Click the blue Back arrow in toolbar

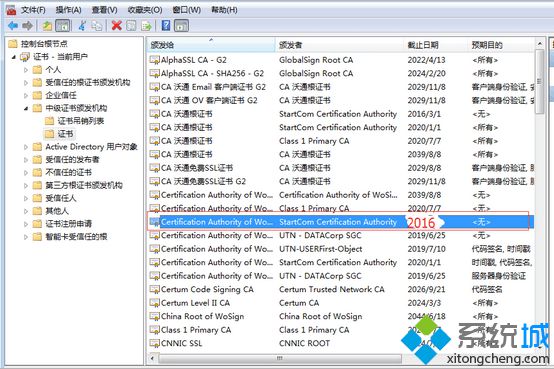click(13, 26)
